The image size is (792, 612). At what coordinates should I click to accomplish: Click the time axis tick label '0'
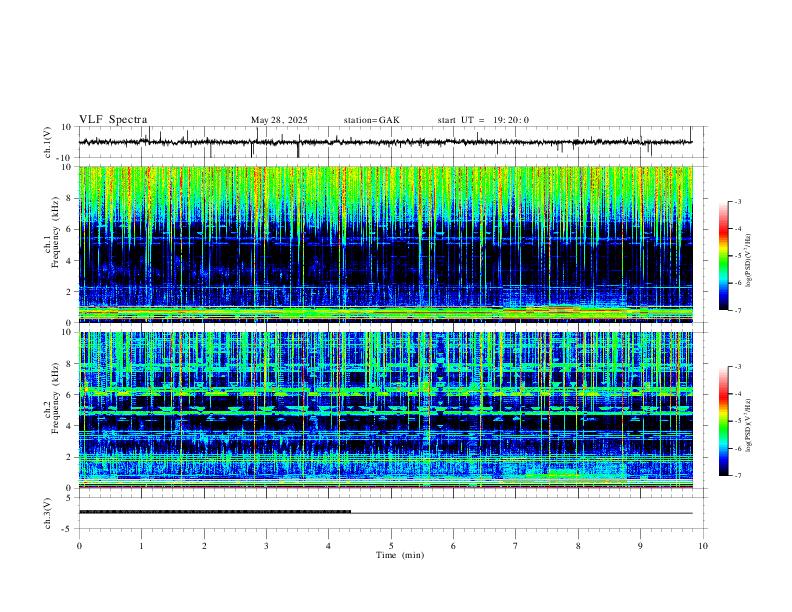pos(79,546)
